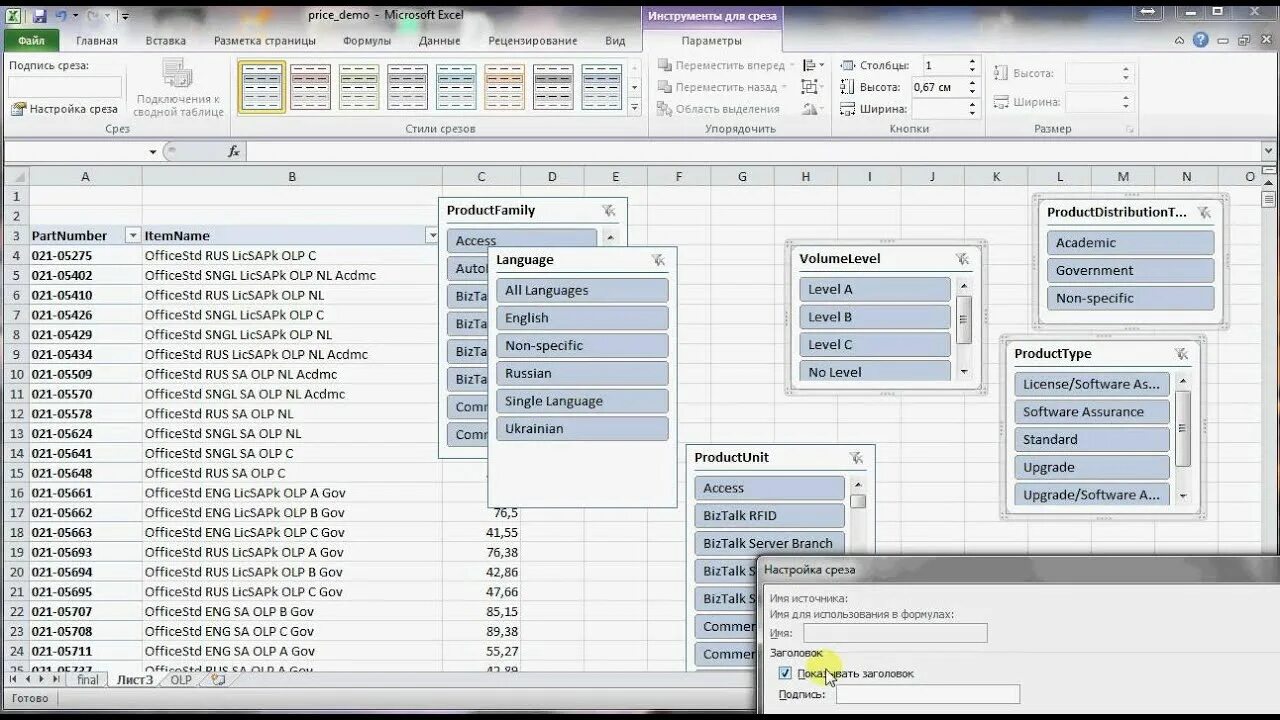Image resolution: width=1280 pixels, height=720 pixels.
Task: Clear the ProductDistributionType slicer filter
Action: tap(1204, 212)
